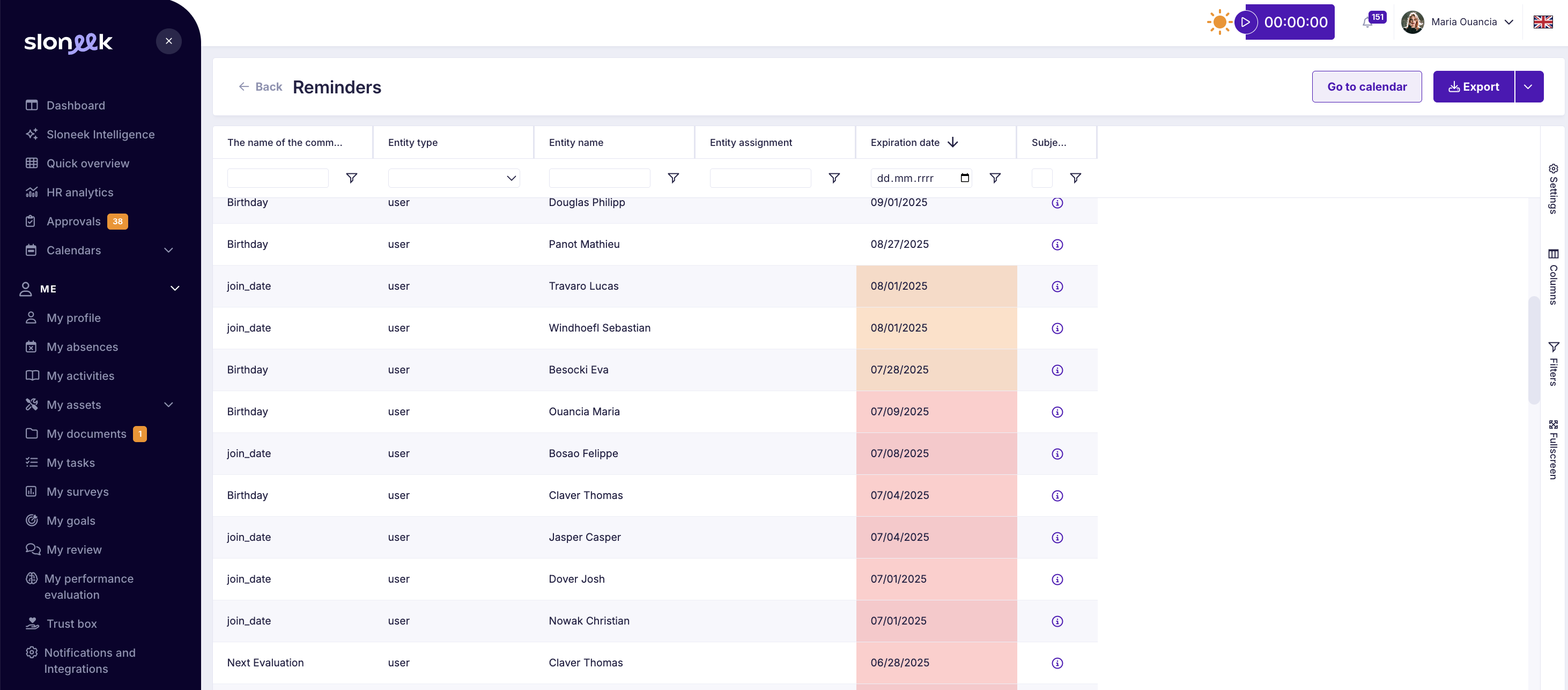1568x690 pixels.
Task: Open the Approvals menu item
Action: click(73, 222)
